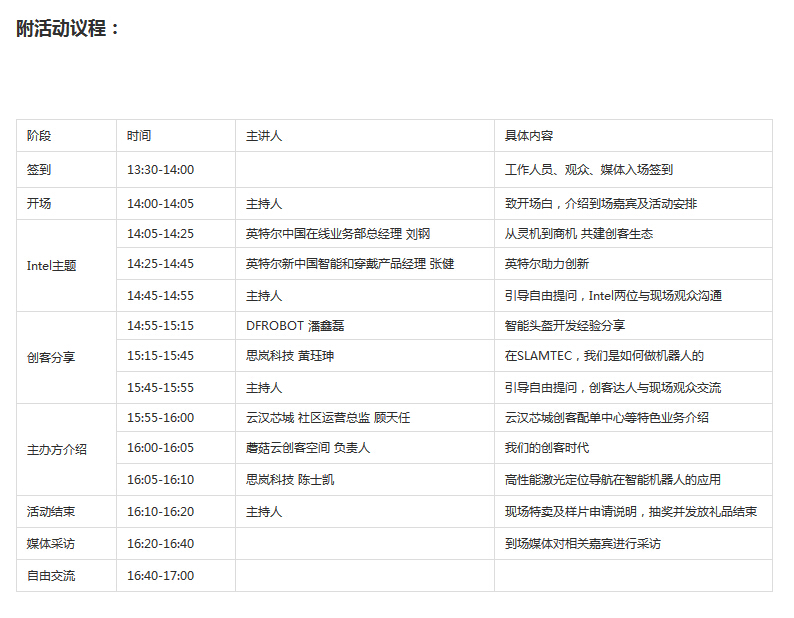Screen dimensions: 794x618
Task: Click 蘑菇云创客空间 负责人 speaker cell
Action: [308, 448]
